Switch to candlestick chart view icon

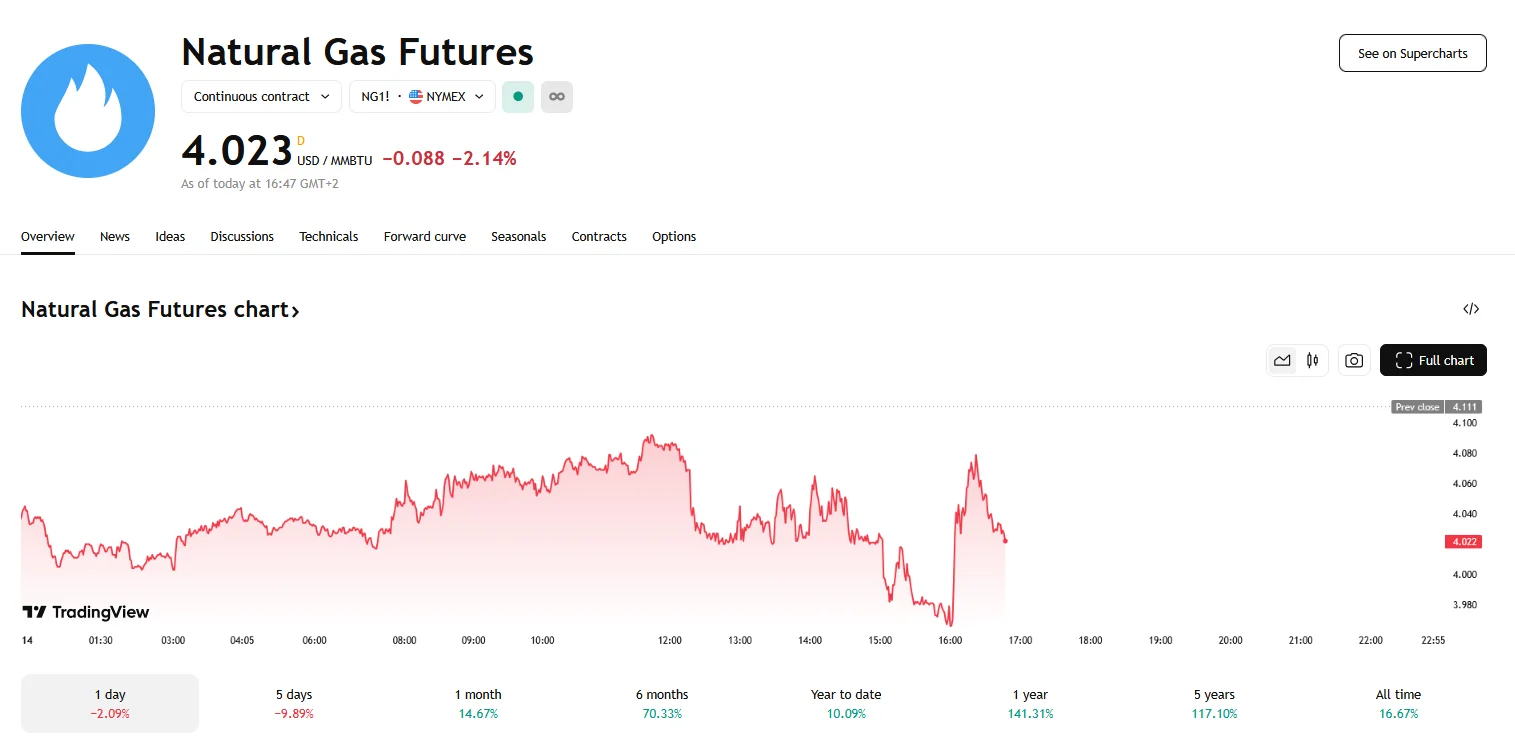pyautogui.click(x=1312, y=361)
